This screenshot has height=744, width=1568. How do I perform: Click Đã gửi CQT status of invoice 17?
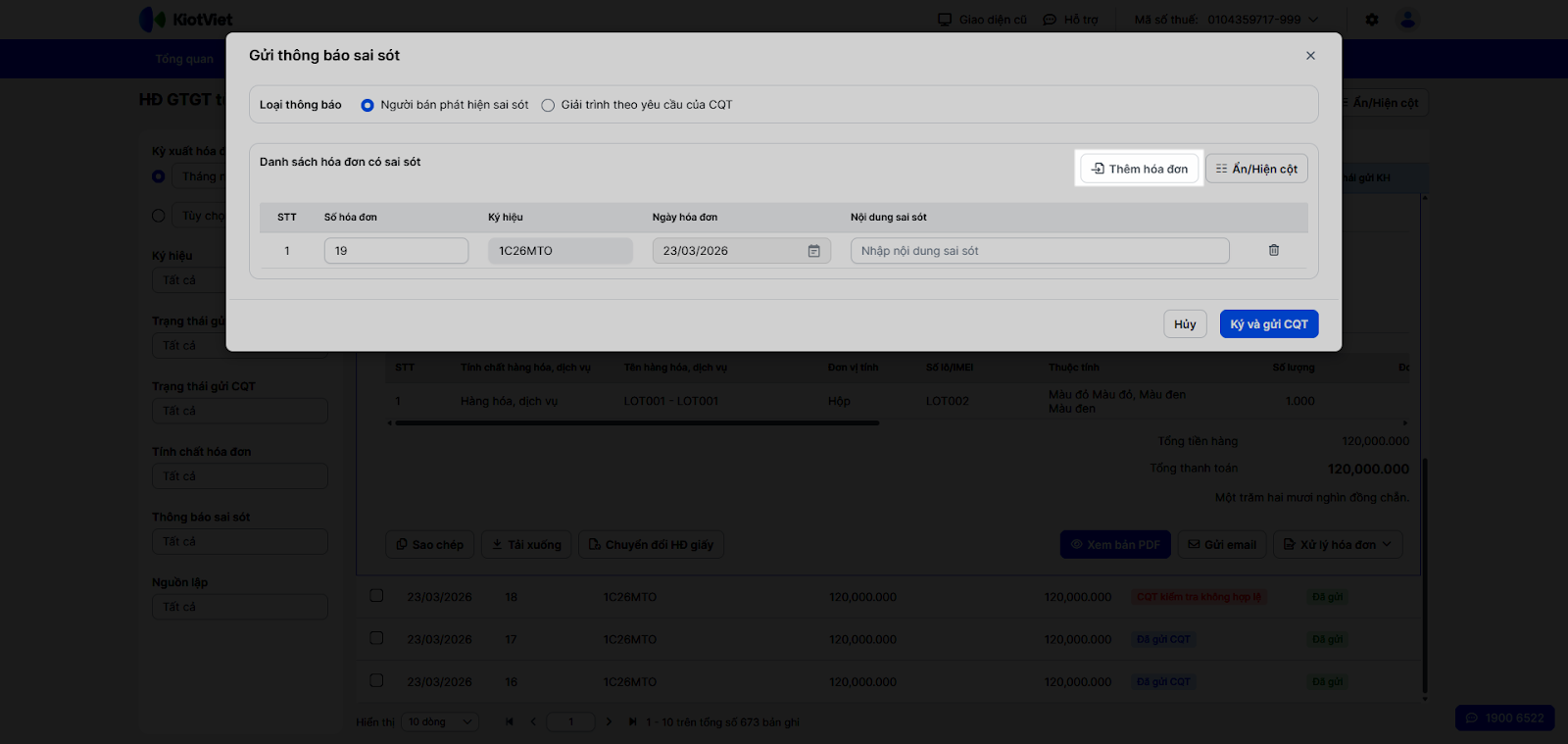coord(1163,639)
